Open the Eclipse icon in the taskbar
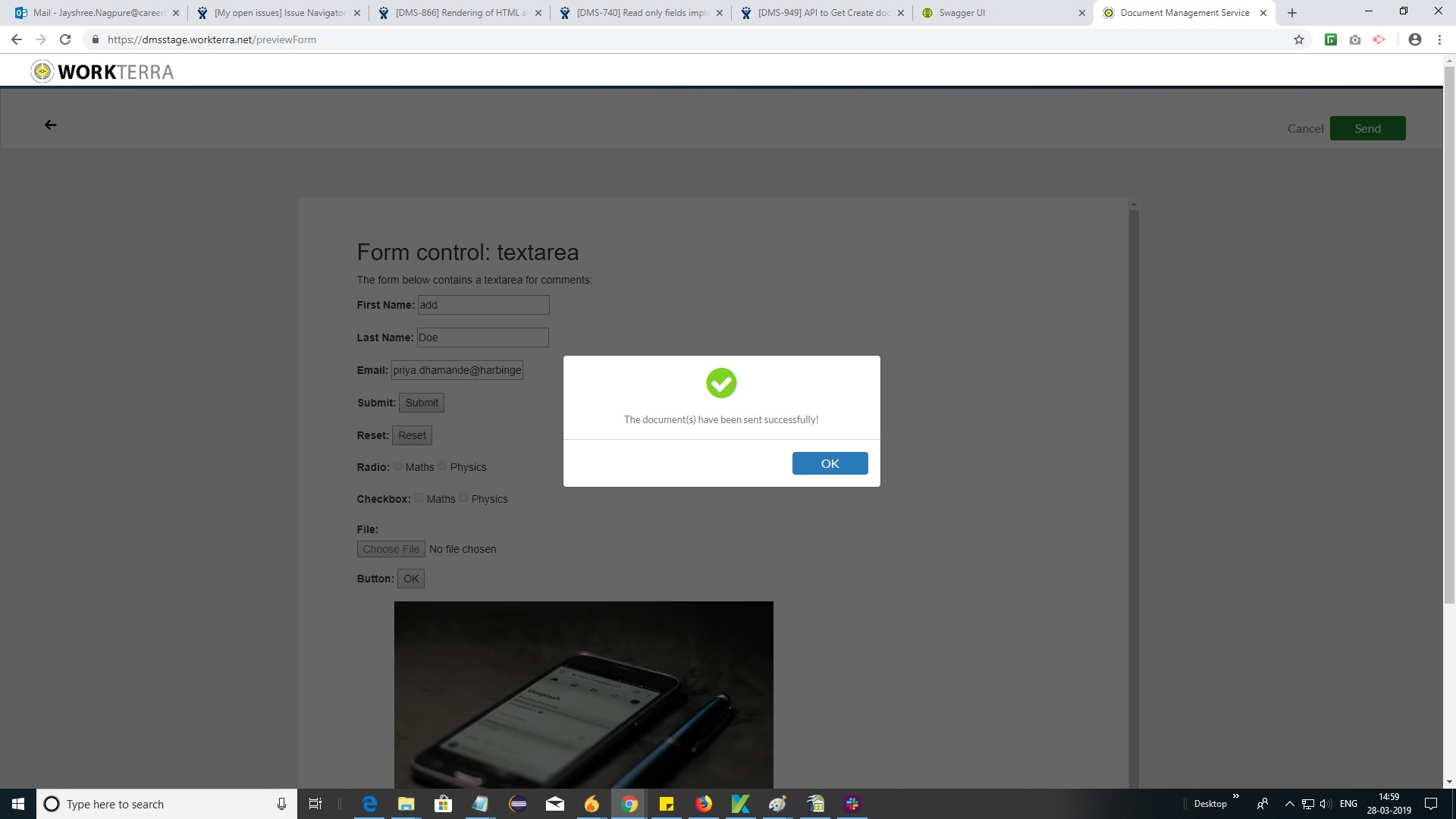This screenshot has height=819, width=1456. tap(518, 804)
